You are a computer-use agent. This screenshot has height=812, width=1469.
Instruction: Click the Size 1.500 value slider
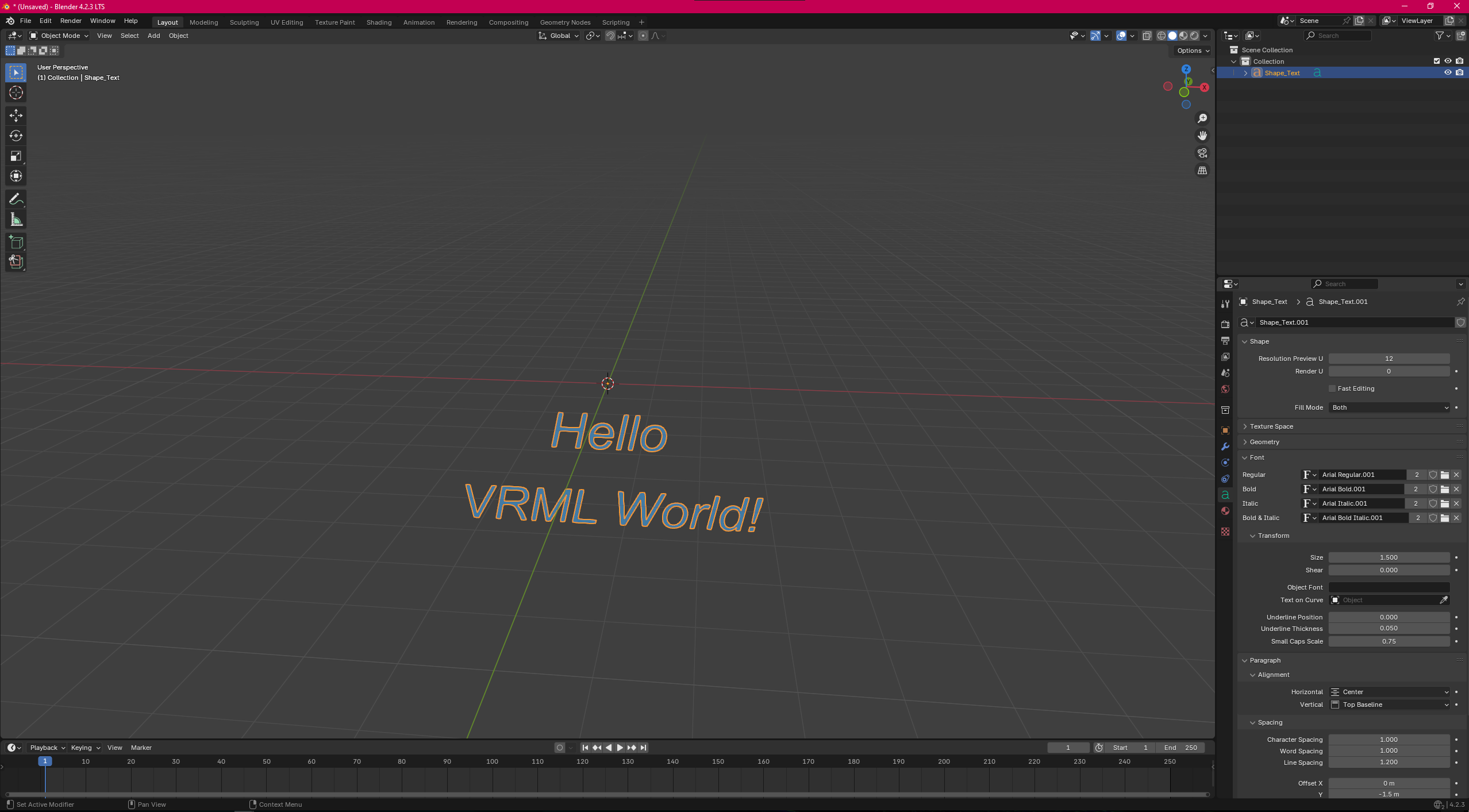[x=1389, y=557]
